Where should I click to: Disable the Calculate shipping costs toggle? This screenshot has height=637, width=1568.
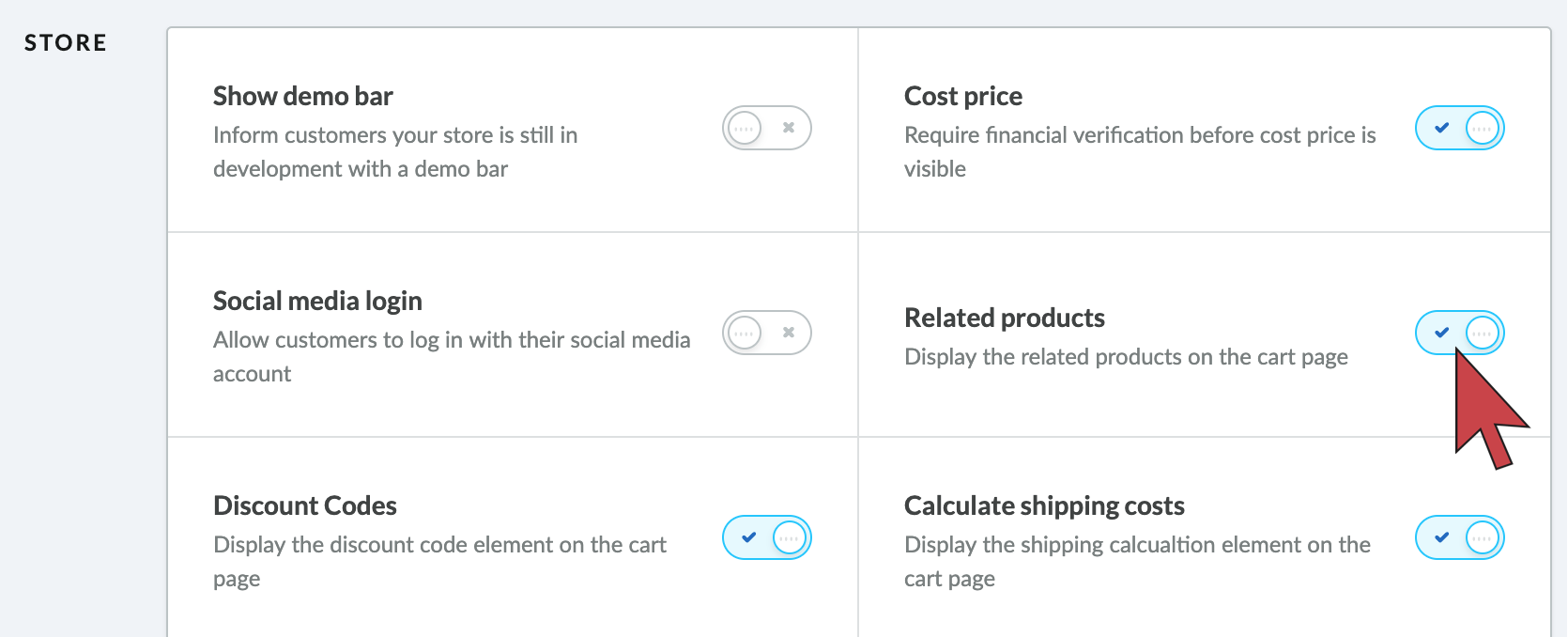click(x=1459, y=537)
